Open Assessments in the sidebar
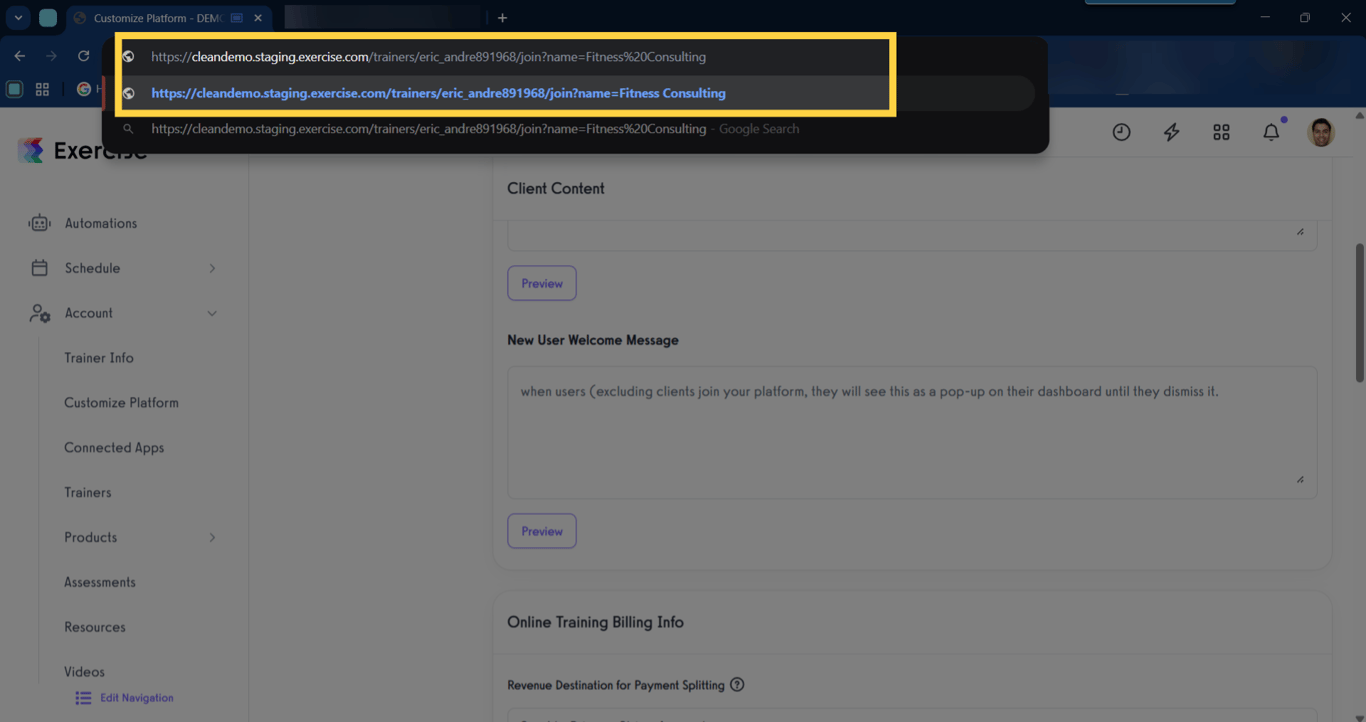Screen dimensions: 1366x722 (x=100, y=582)
